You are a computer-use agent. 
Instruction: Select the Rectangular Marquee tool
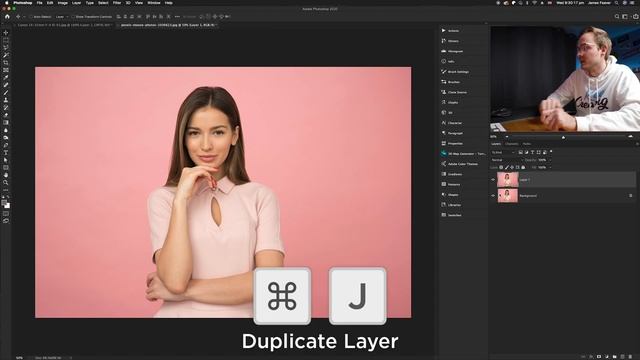click(6, 40)
